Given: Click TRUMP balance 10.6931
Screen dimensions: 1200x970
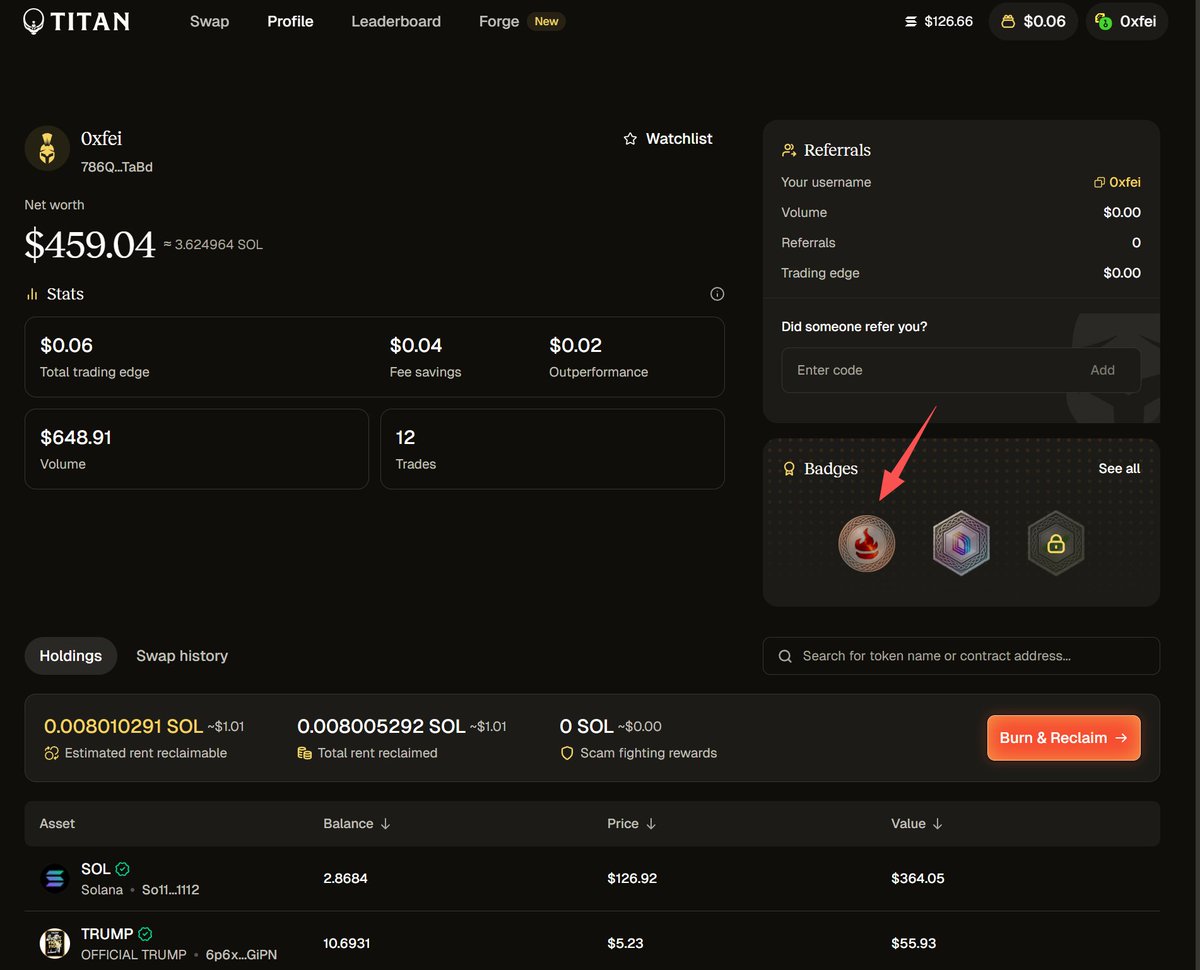Looking at the screenshot, I should 346,943.
